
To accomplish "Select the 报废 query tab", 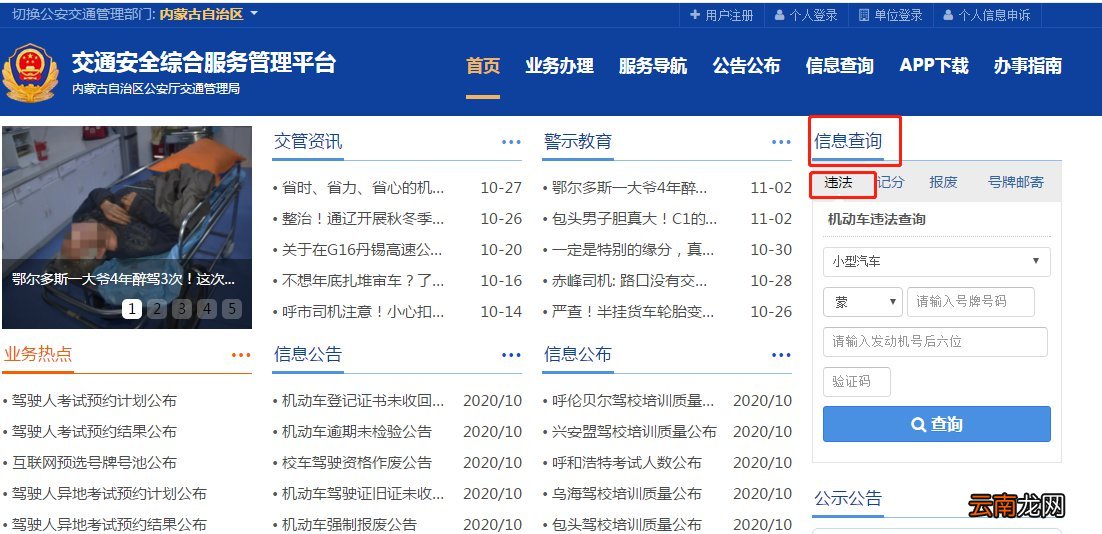I will click(943, 183).
